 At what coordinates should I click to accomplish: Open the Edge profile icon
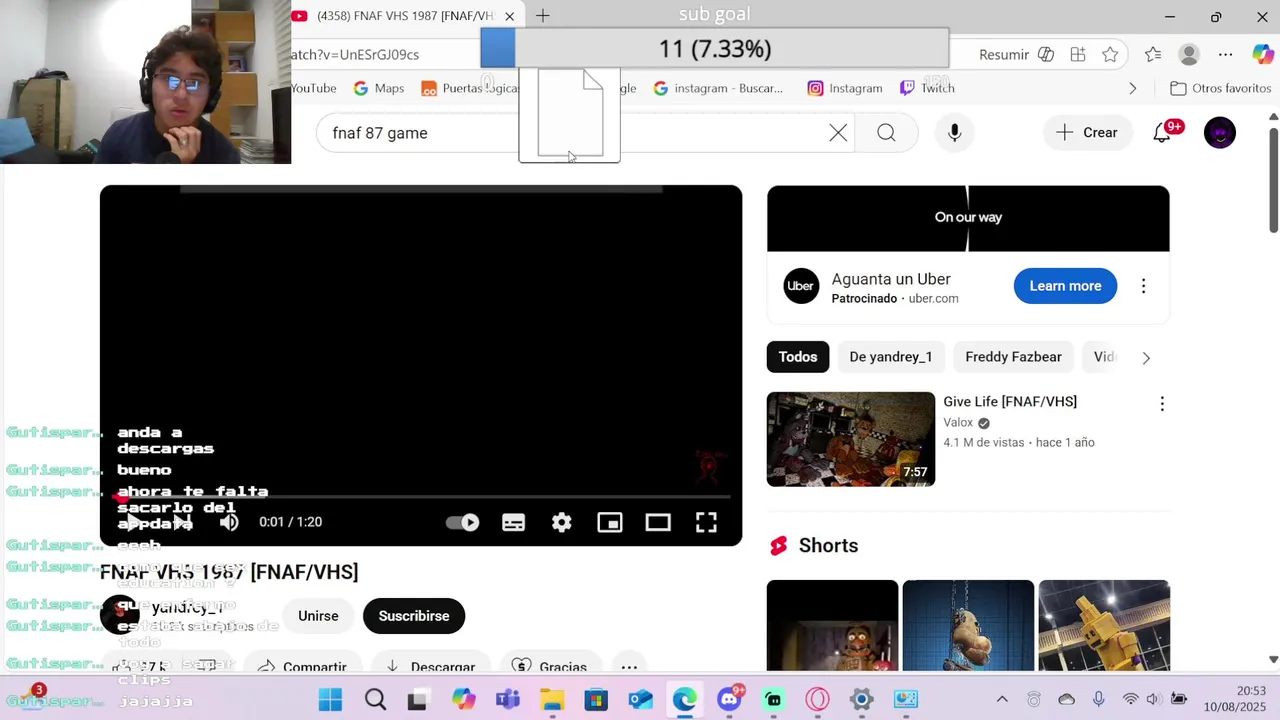tap(1189, 55)
